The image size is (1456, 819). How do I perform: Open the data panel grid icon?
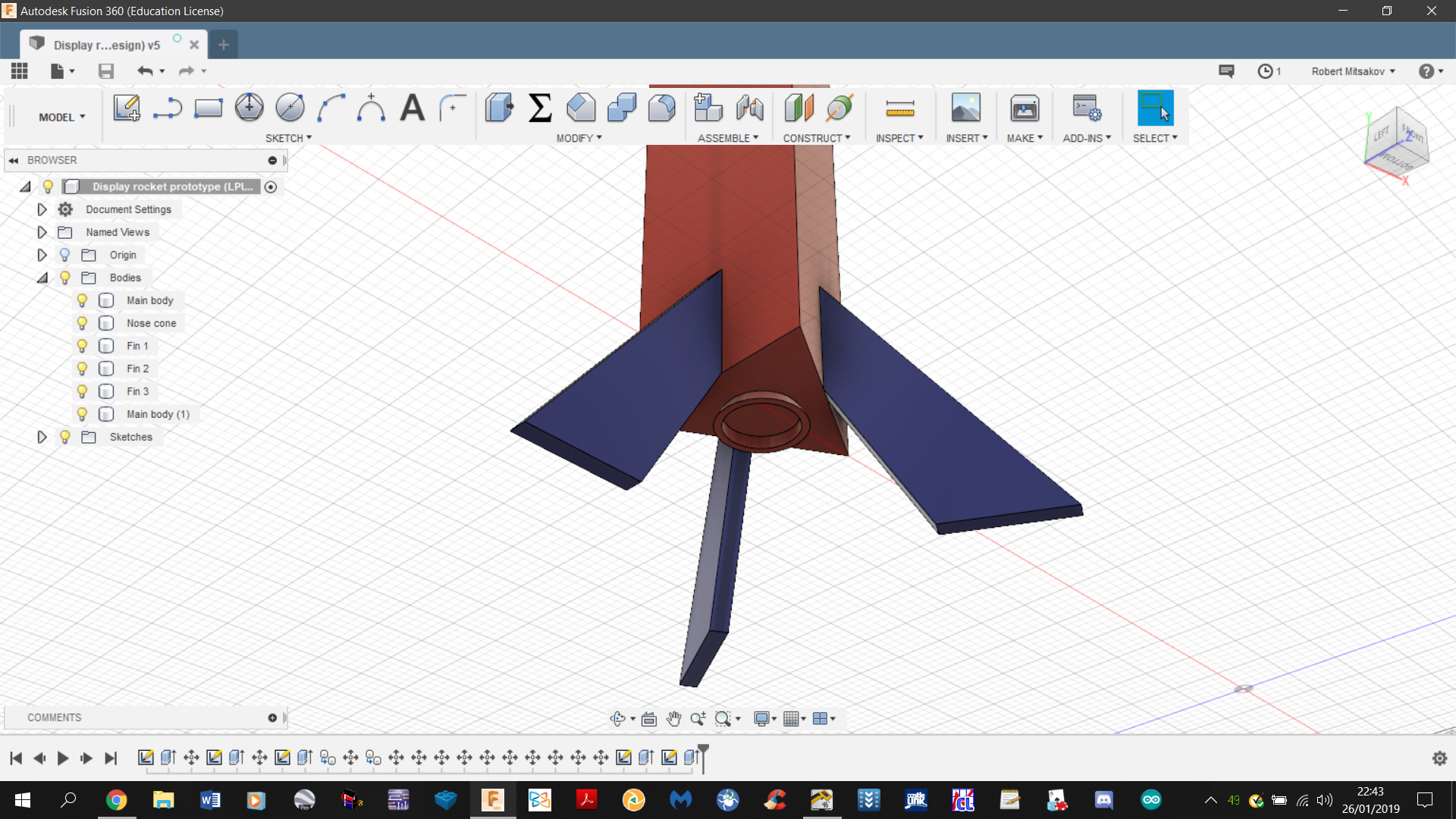pyautogui.click(x=20, y=71)
